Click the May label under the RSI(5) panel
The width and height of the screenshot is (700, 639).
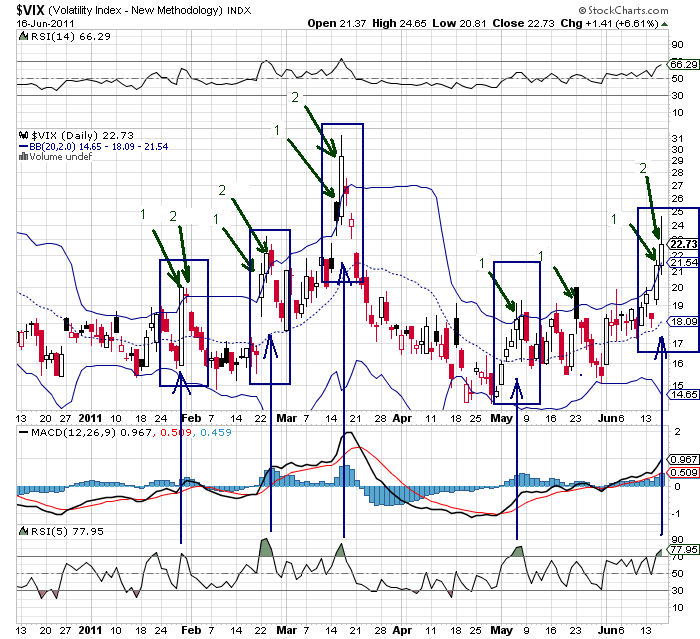tap(501, 631)
